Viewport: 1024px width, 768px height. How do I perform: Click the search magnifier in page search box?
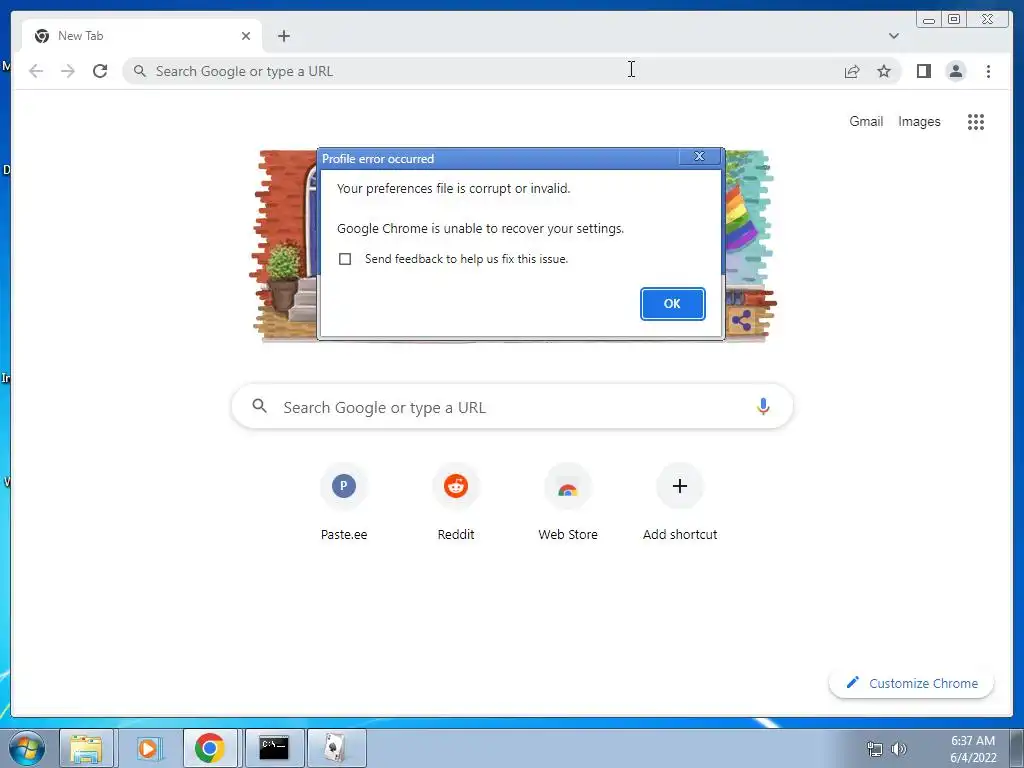[259, 406]
